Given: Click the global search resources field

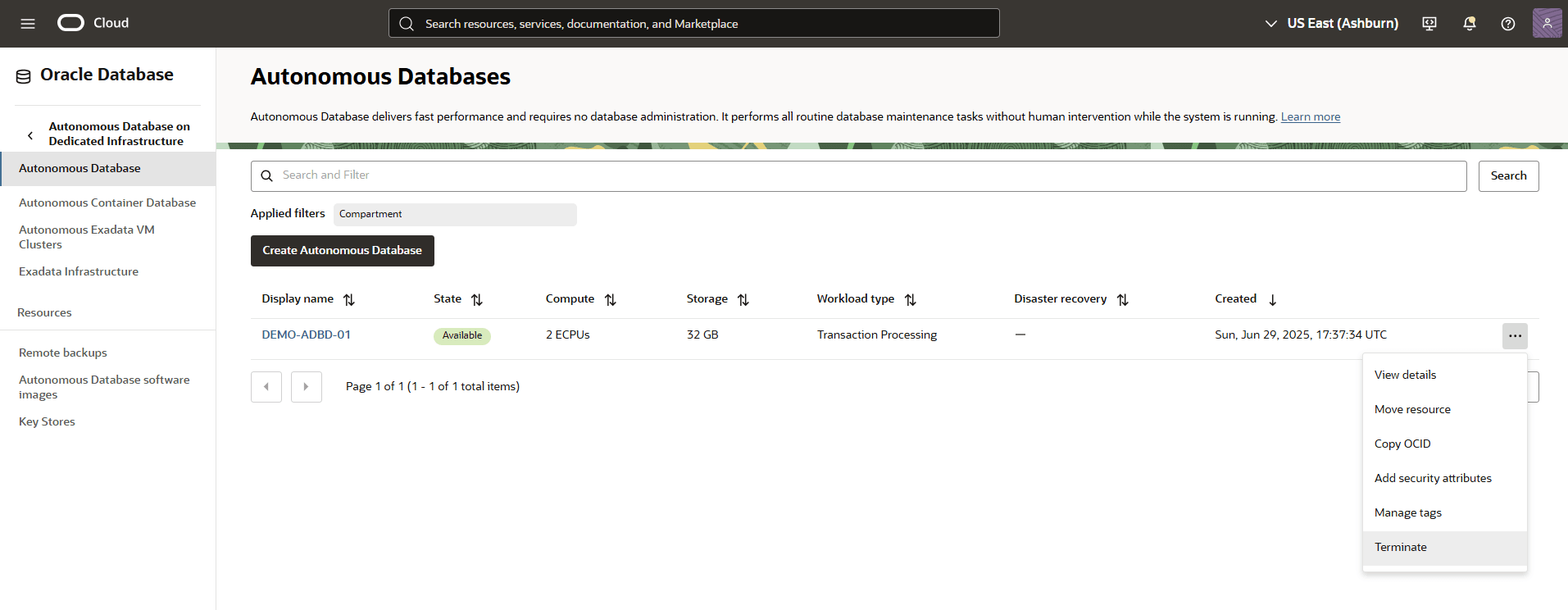Looking at the screenshot, I should [694, 23].
